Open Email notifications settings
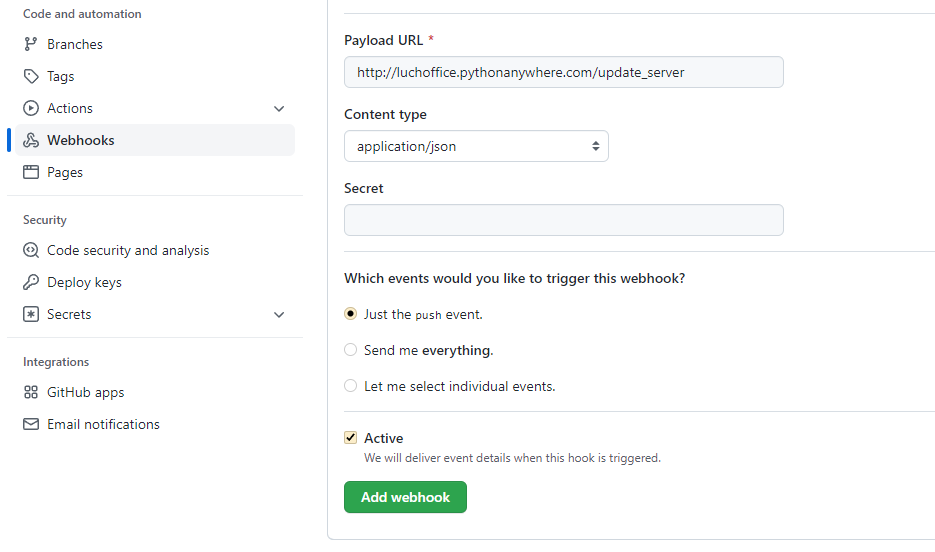The image size is (935, 552). pyautogui.click(x=103, y=424)
